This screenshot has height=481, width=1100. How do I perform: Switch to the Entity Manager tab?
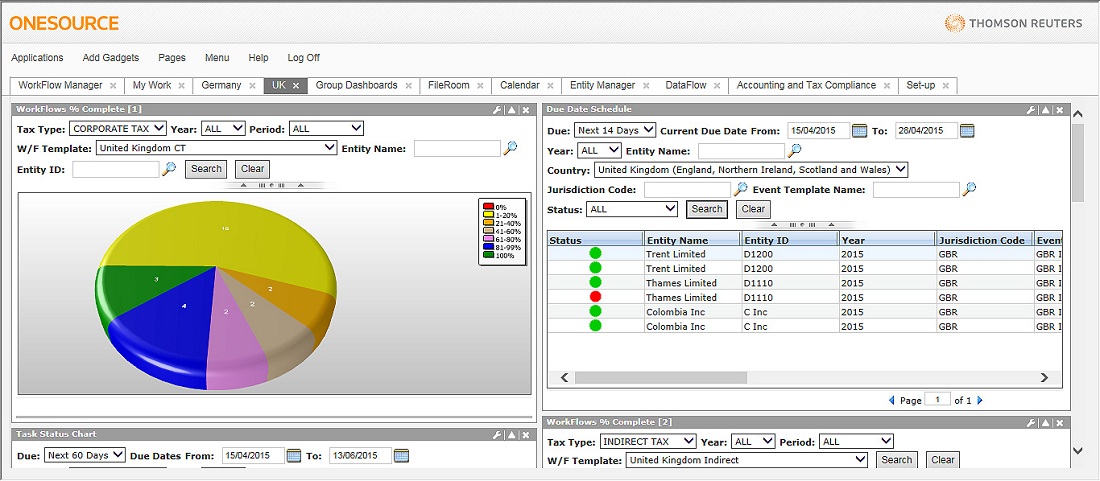tap(602, 85)
